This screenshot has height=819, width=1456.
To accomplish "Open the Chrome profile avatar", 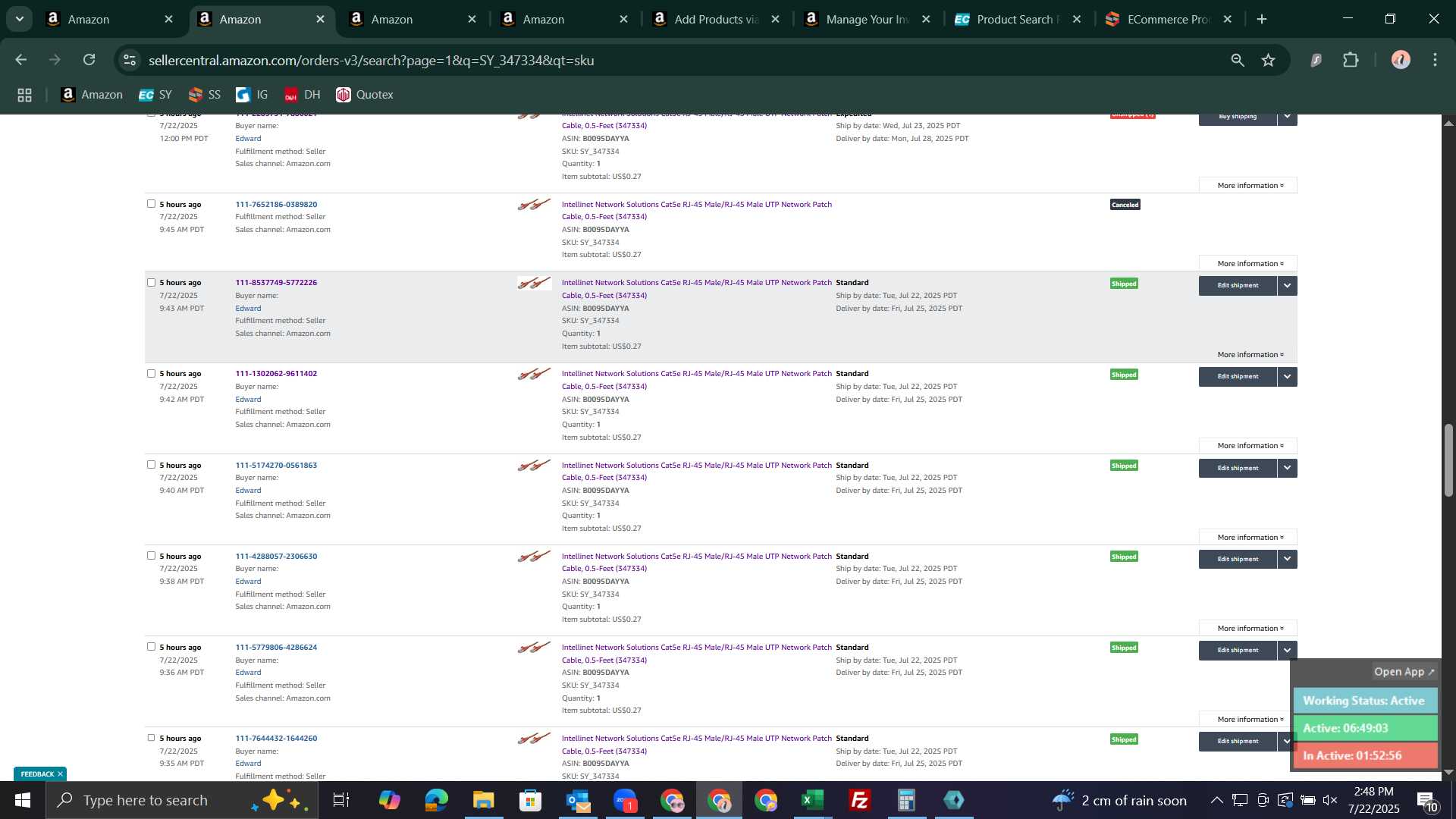I will coord(1401,60).
